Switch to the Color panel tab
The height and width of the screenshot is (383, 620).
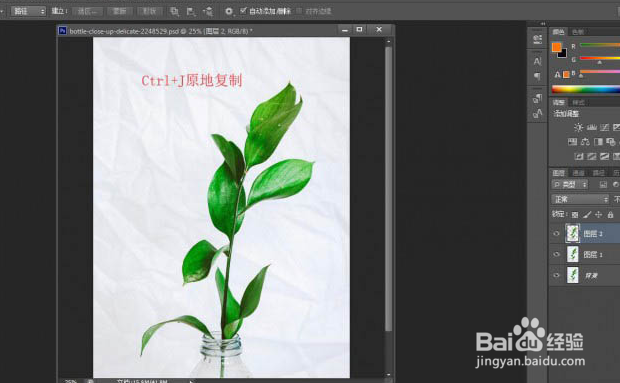pyautogui.click(x=559, y=32)
